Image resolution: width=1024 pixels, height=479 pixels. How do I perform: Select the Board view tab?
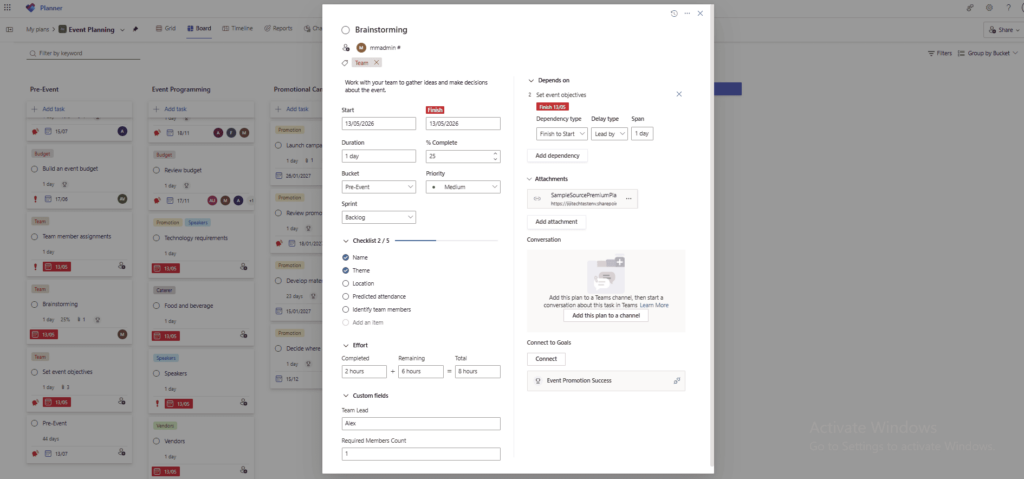tap(199, 29)
